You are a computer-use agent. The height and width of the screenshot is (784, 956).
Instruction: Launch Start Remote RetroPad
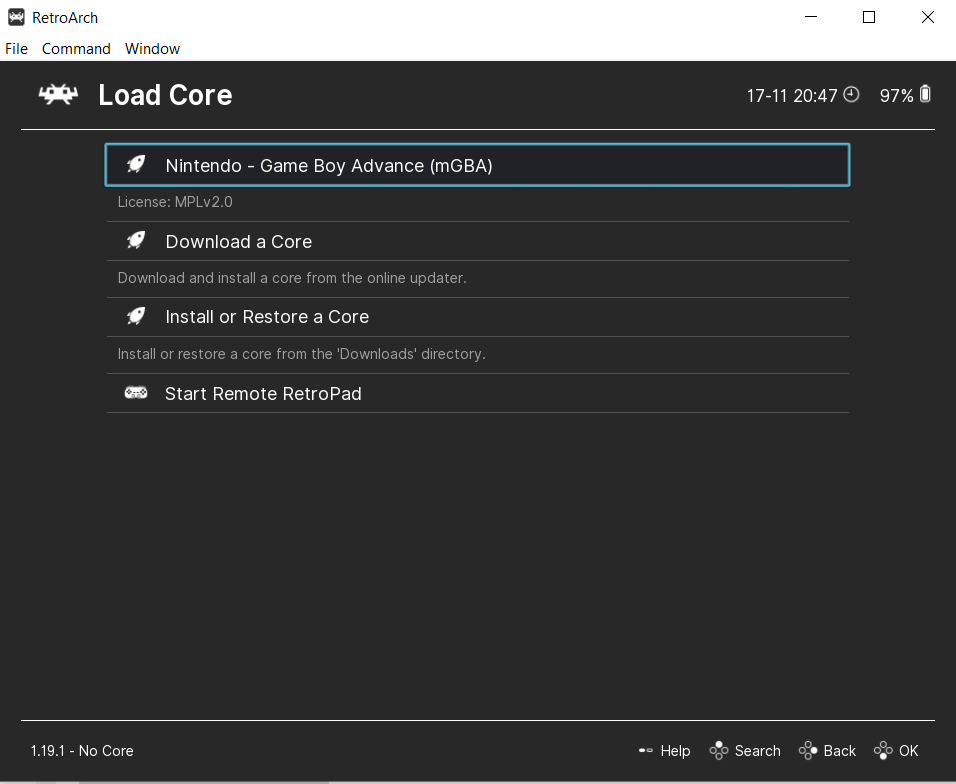pyautogui.click(x=263, y=392)
